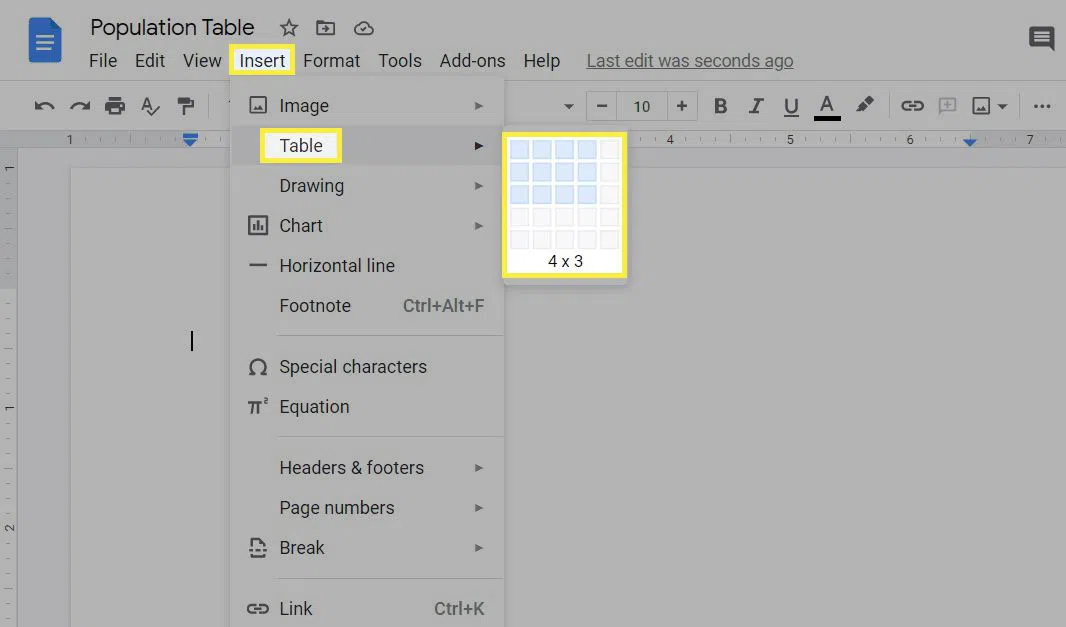Open the highlight color pen tool
The width and height of the screenshot is (1066, 627).
[865, 105]
